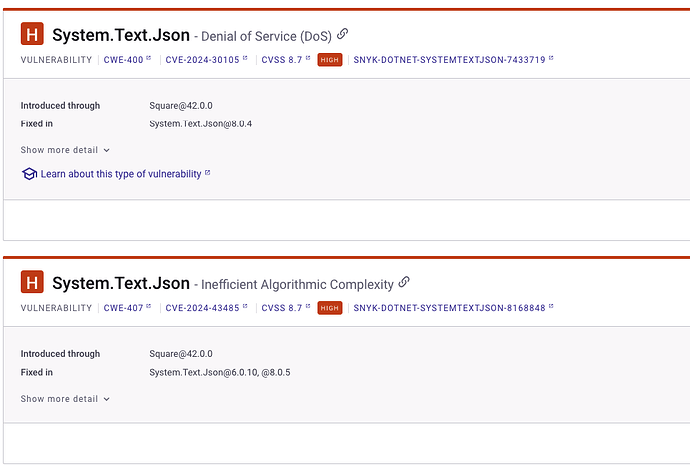This screenshot has width=690, height=466.
Task: Open Learn about this type of vulnerability
Action: click(x=122, y=174)
